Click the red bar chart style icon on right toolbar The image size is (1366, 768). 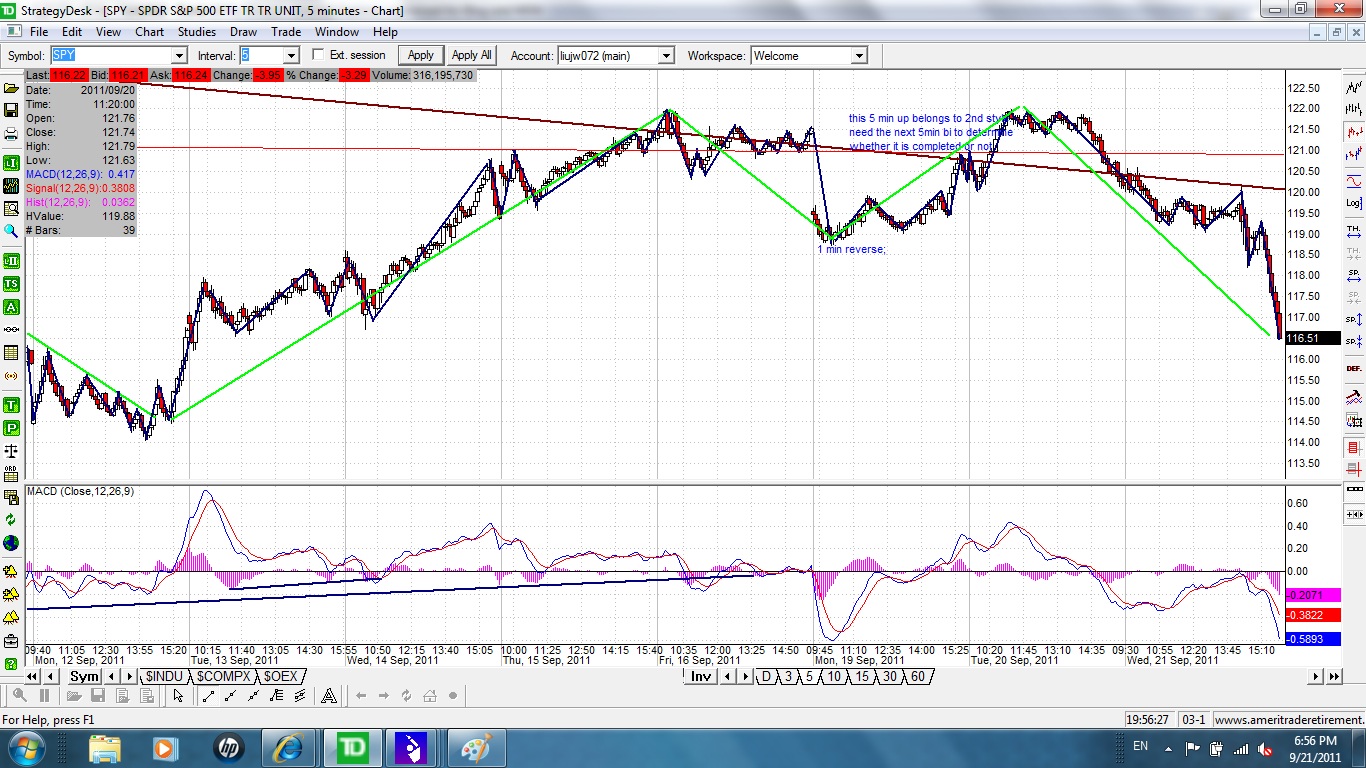click(1354, 131)
